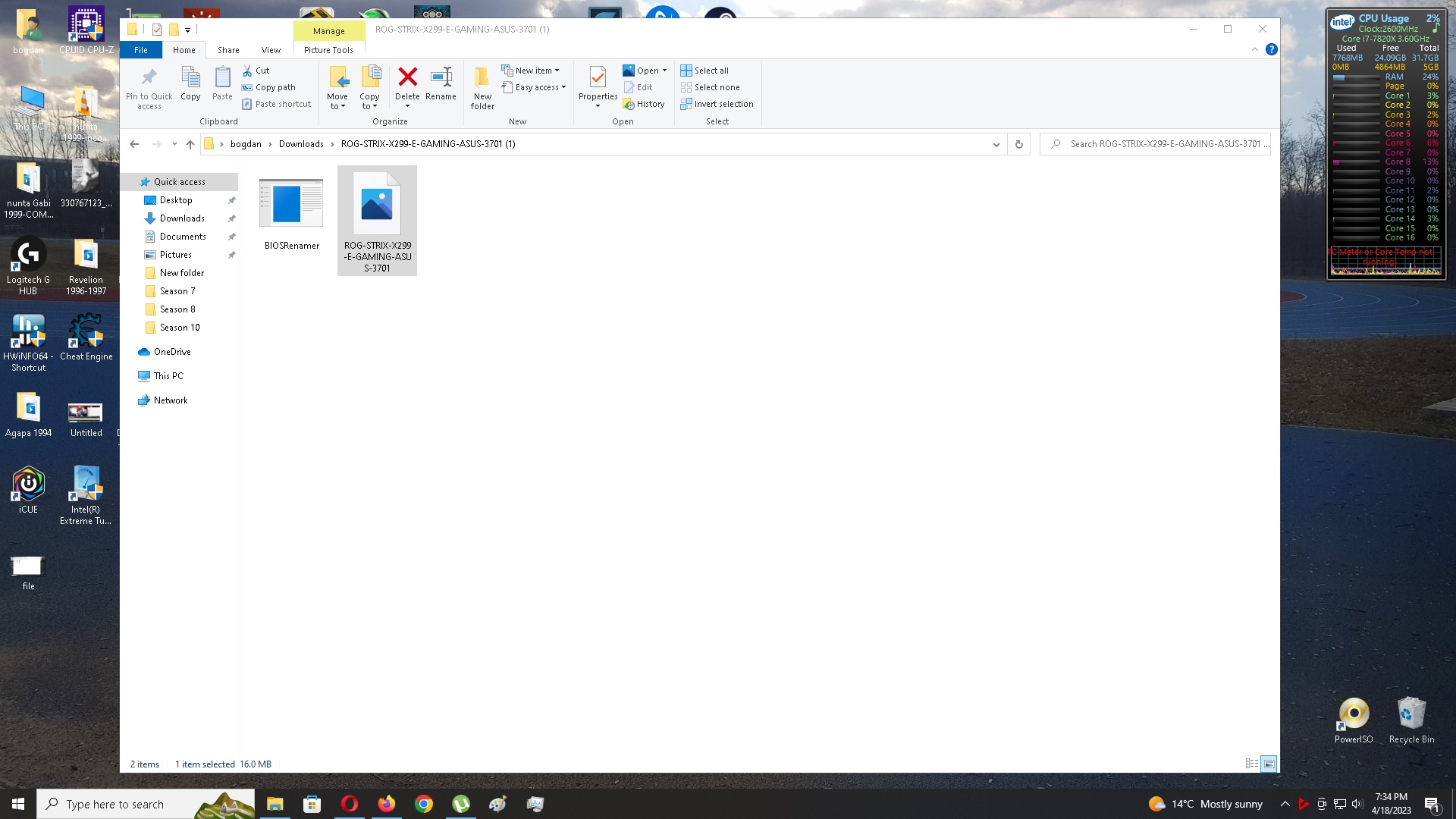The image size is (1456, 819).
Task: Click Paste shortcut option
Action: tap(276, 104)
